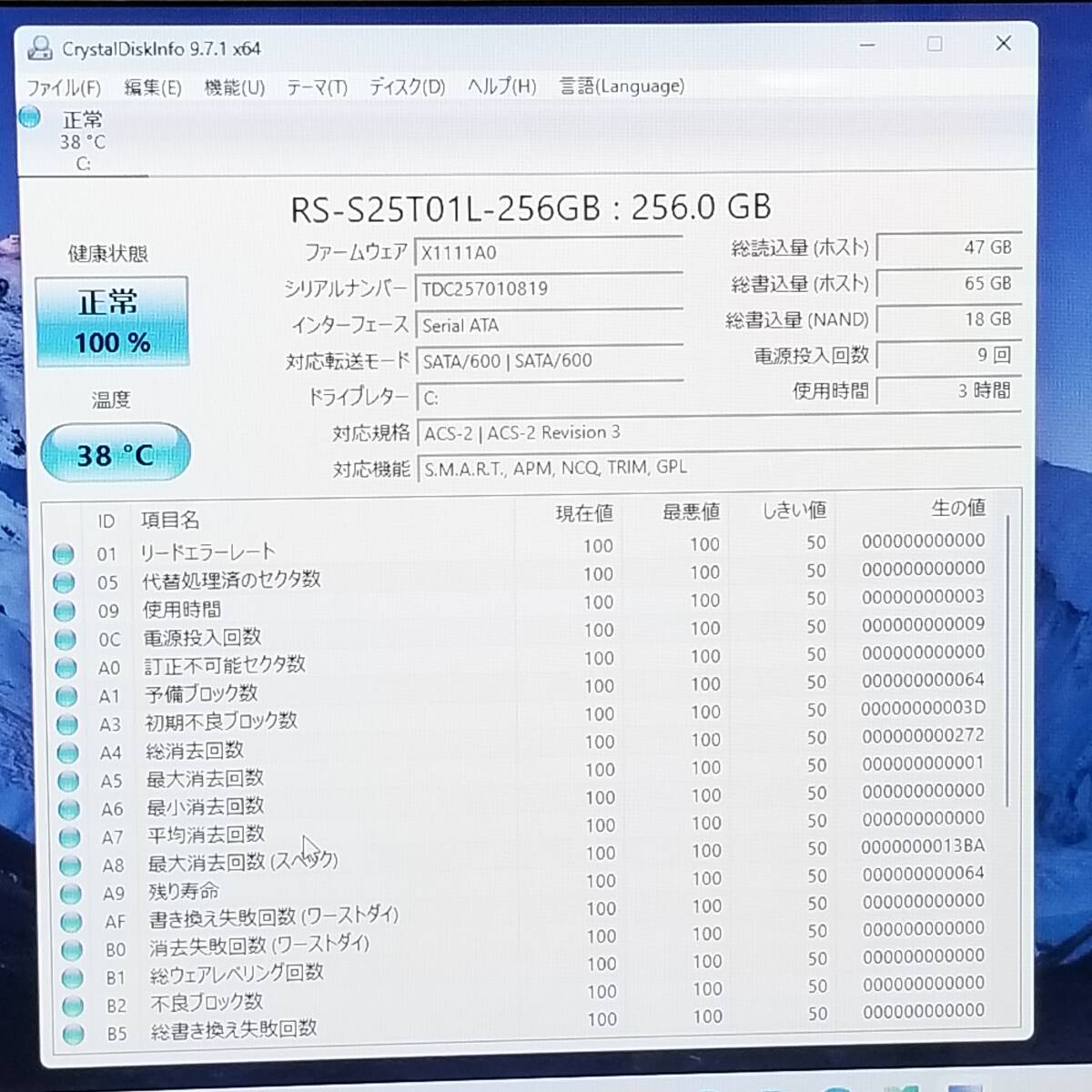This screenshot has width=1092, height=1092.
Task: Click the S.M.A.R.T., APM, NCQ features field
Action: tap(719, 468)
